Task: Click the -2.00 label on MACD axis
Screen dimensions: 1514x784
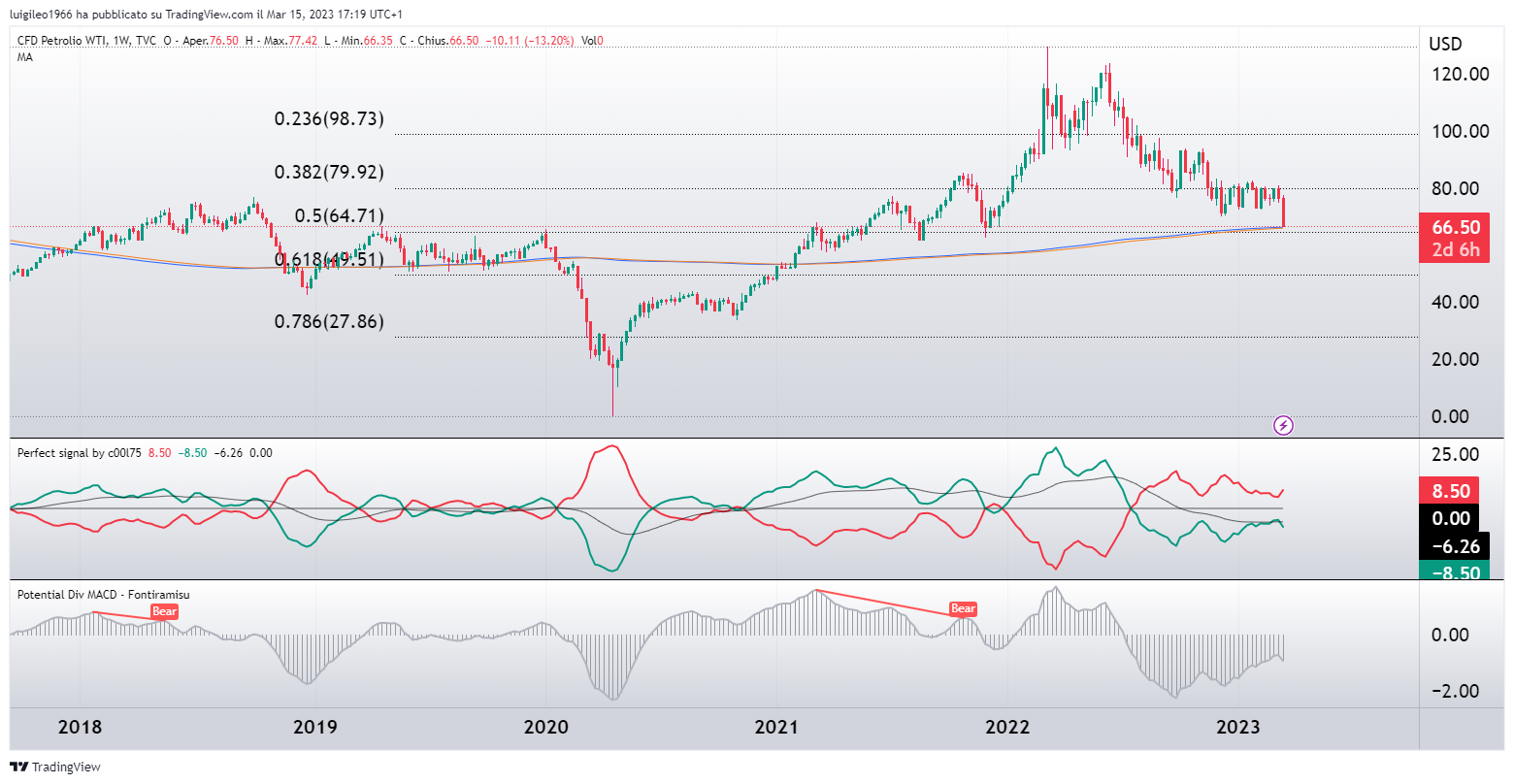Action: 1456,691
